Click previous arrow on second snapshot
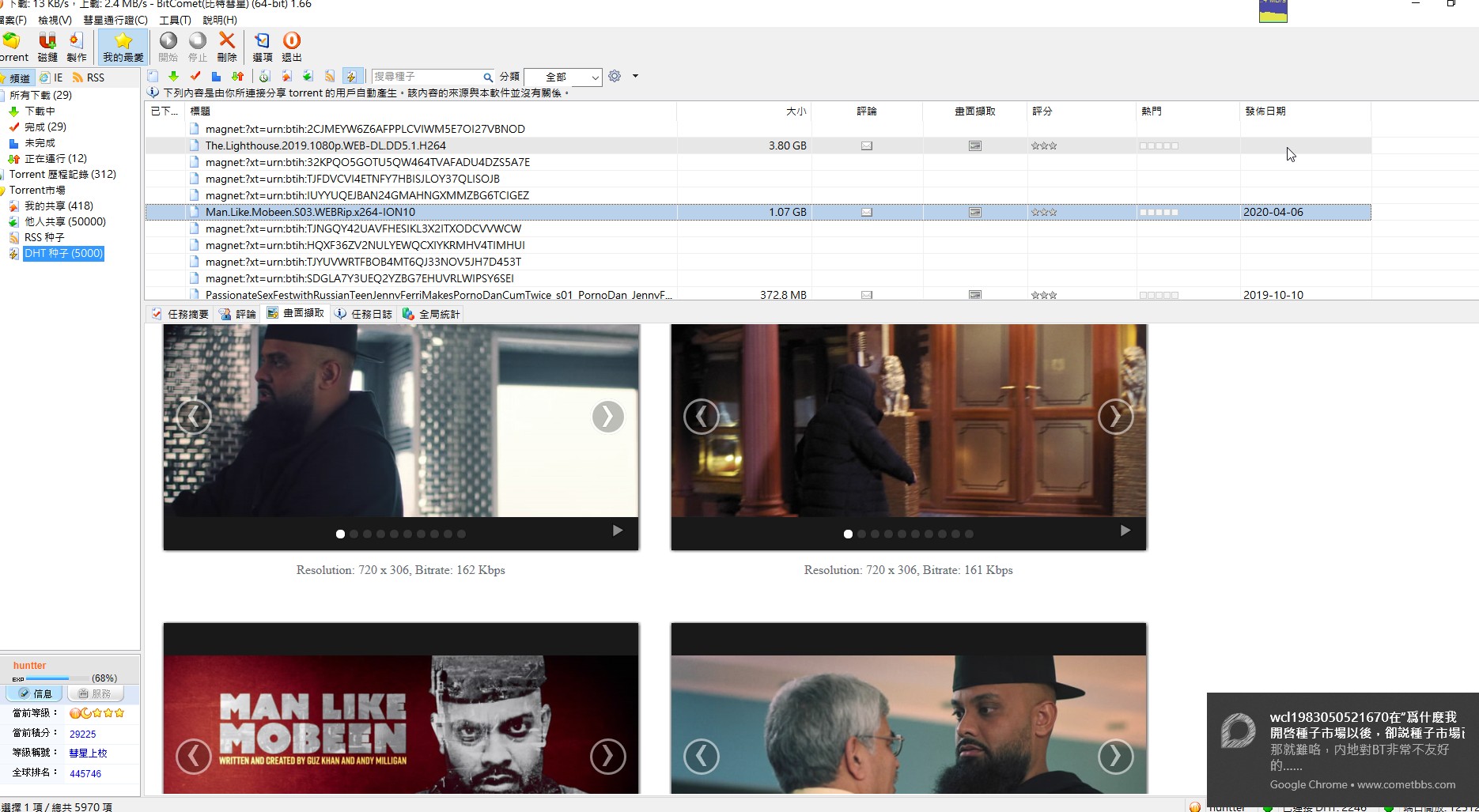 701,416
